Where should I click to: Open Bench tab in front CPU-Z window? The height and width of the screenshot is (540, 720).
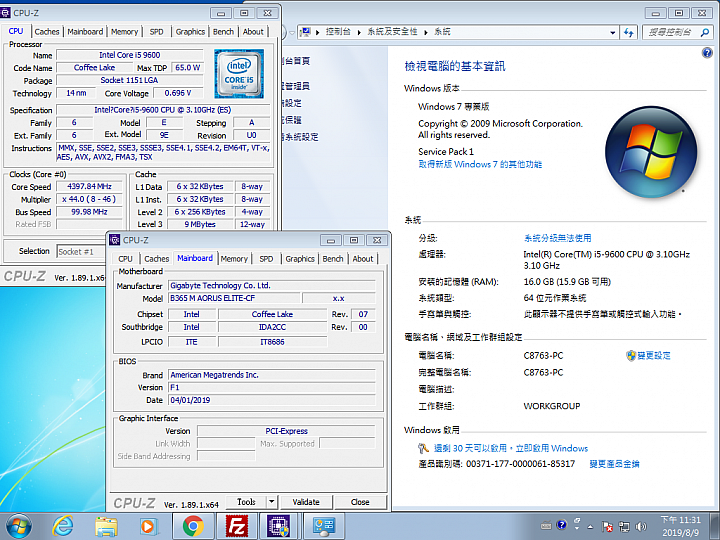point(333,259)
